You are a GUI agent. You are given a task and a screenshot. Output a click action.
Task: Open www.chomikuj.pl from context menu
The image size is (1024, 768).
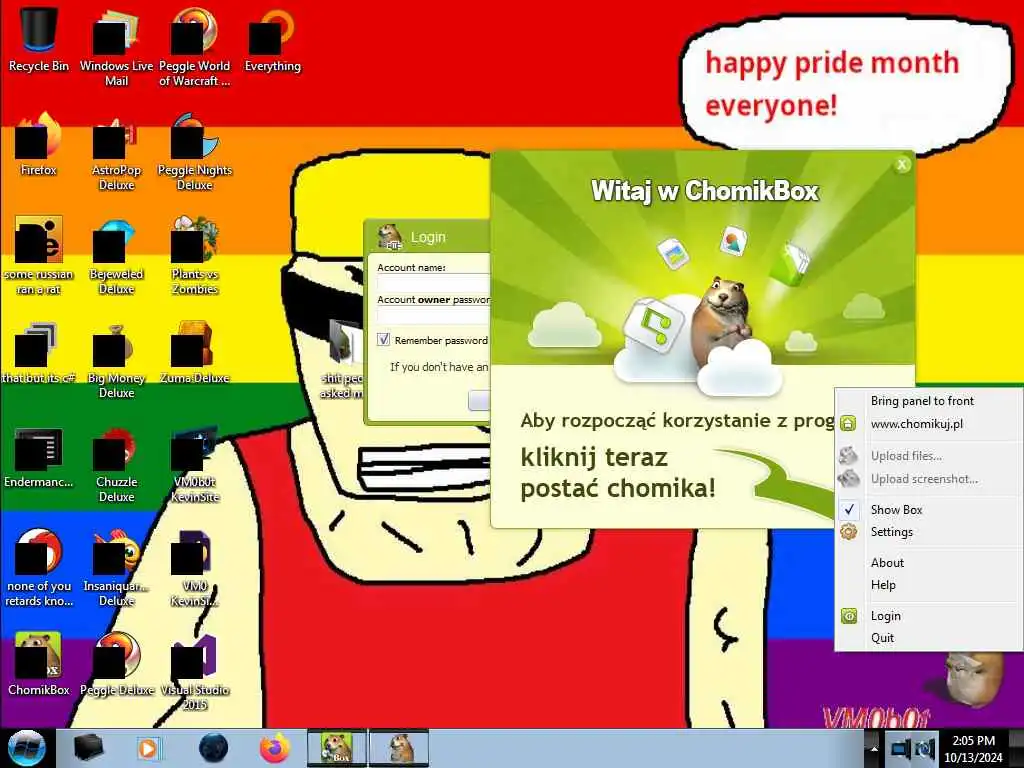click(x=929, y=424)
